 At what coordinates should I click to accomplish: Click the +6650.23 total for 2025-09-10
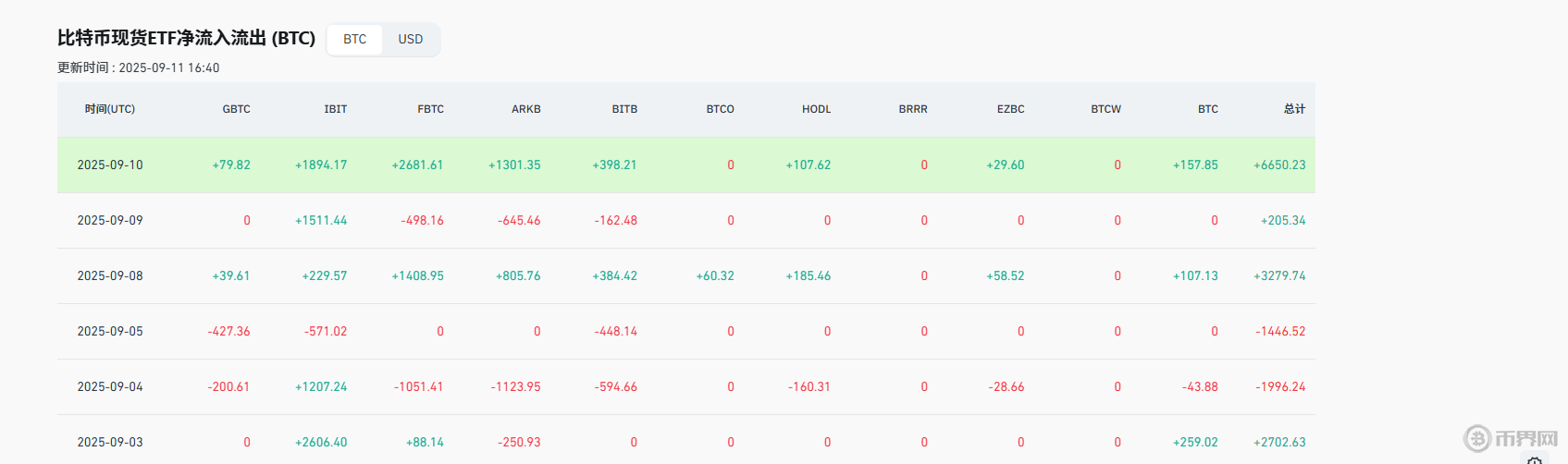pyautogui.click(x=1279, y=165)
